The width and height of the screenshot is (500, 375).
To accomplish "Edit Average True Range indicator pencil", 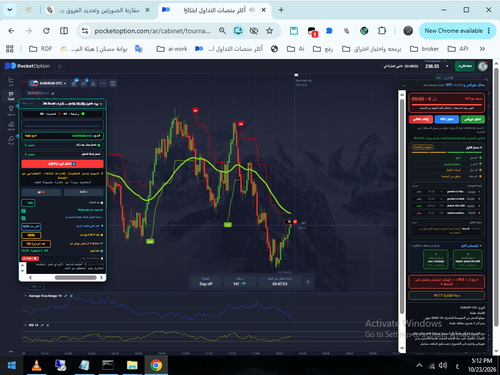I will pyautogui.click(x=66, y=296).
